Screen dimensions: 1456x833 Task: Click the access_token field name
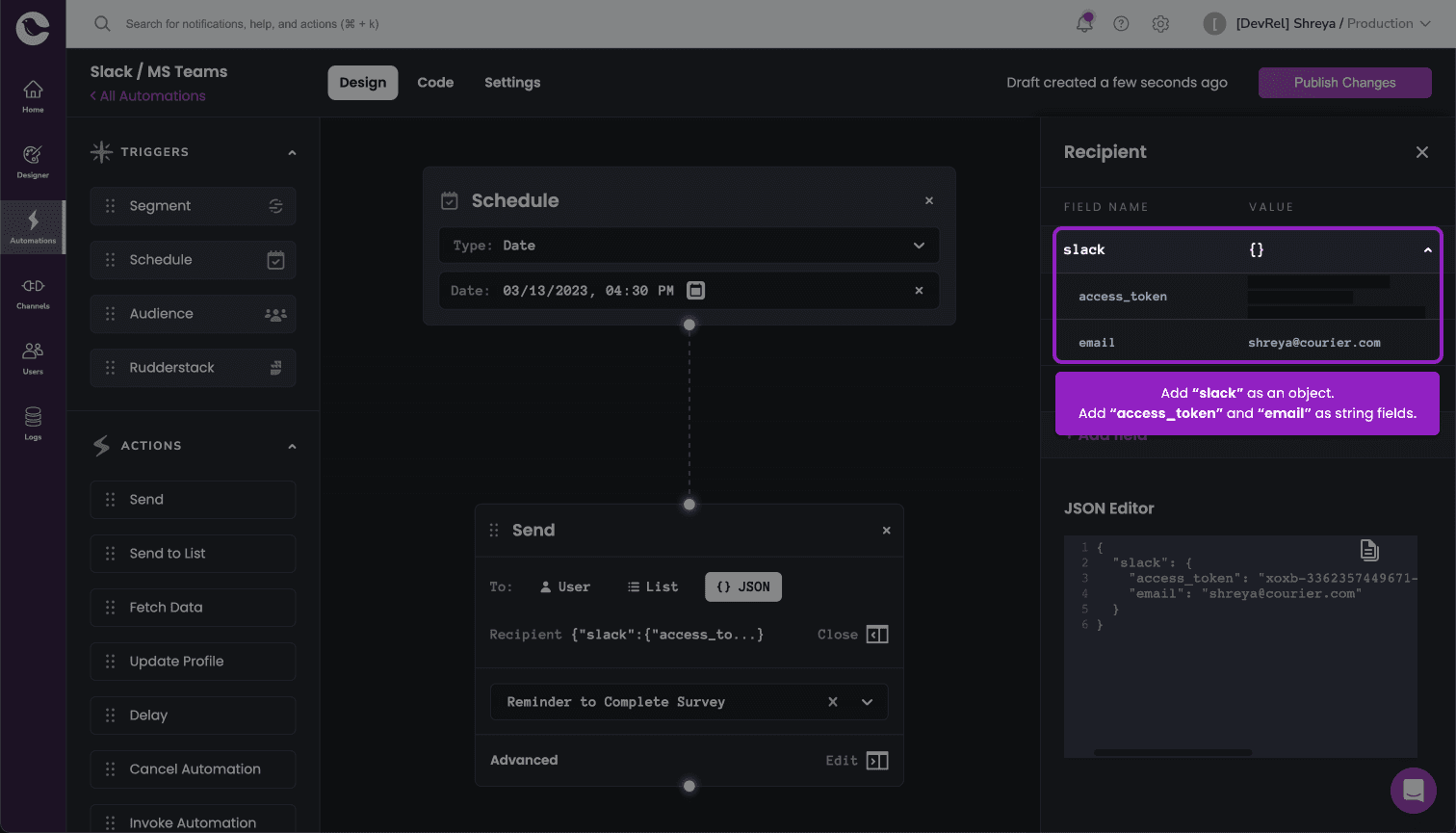coord(1123,297)
